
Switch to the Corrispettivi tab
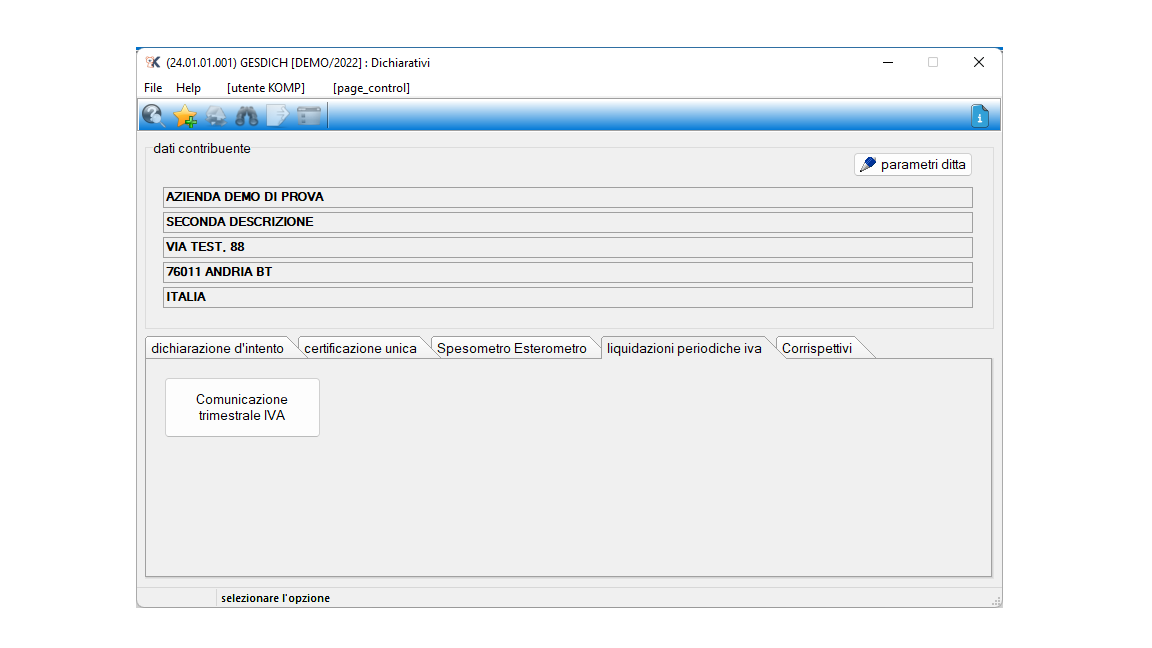tap(817, 348)
